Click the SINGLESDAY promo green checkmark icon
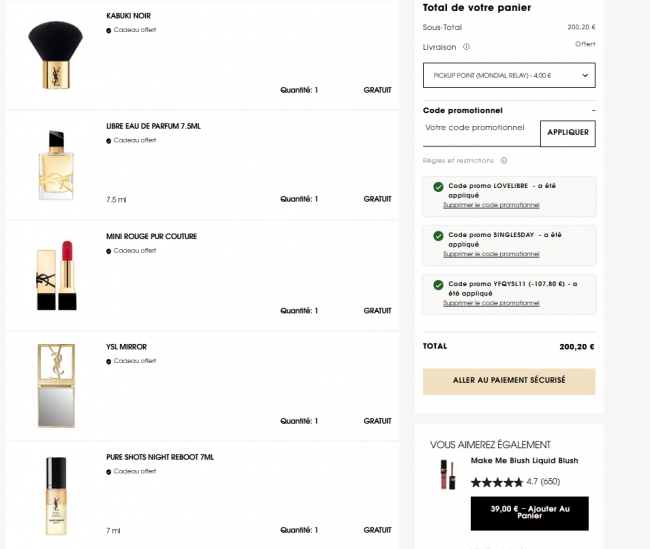This screenshot has height=549, width=650. (438, 235)
